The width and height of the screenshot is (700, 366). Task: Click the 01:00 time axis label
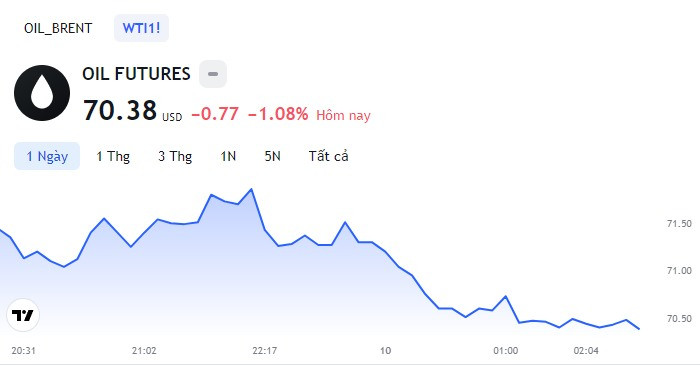tap(506, 351)
